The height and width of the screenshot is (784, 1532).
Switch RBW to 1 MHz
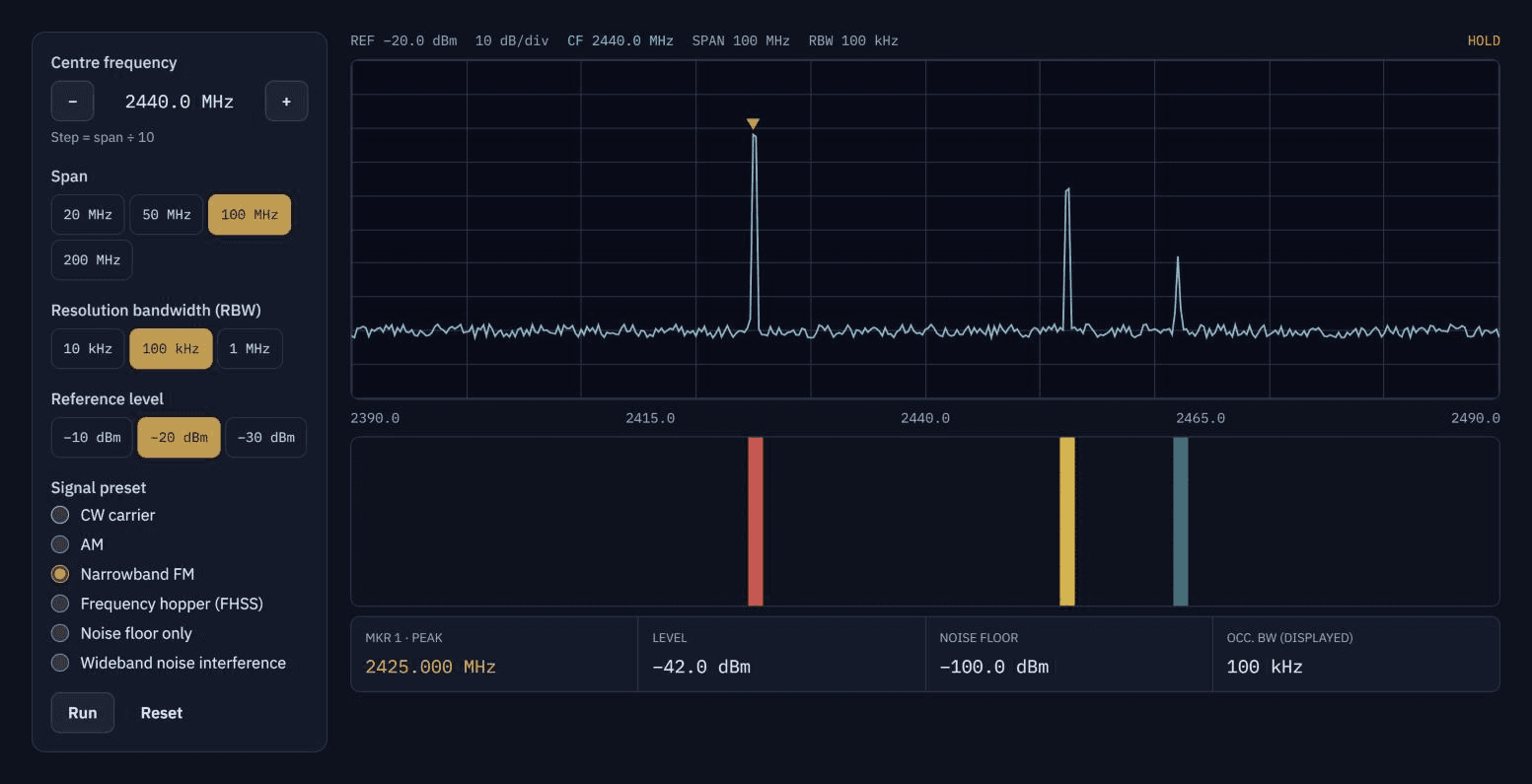coord(250,348)
